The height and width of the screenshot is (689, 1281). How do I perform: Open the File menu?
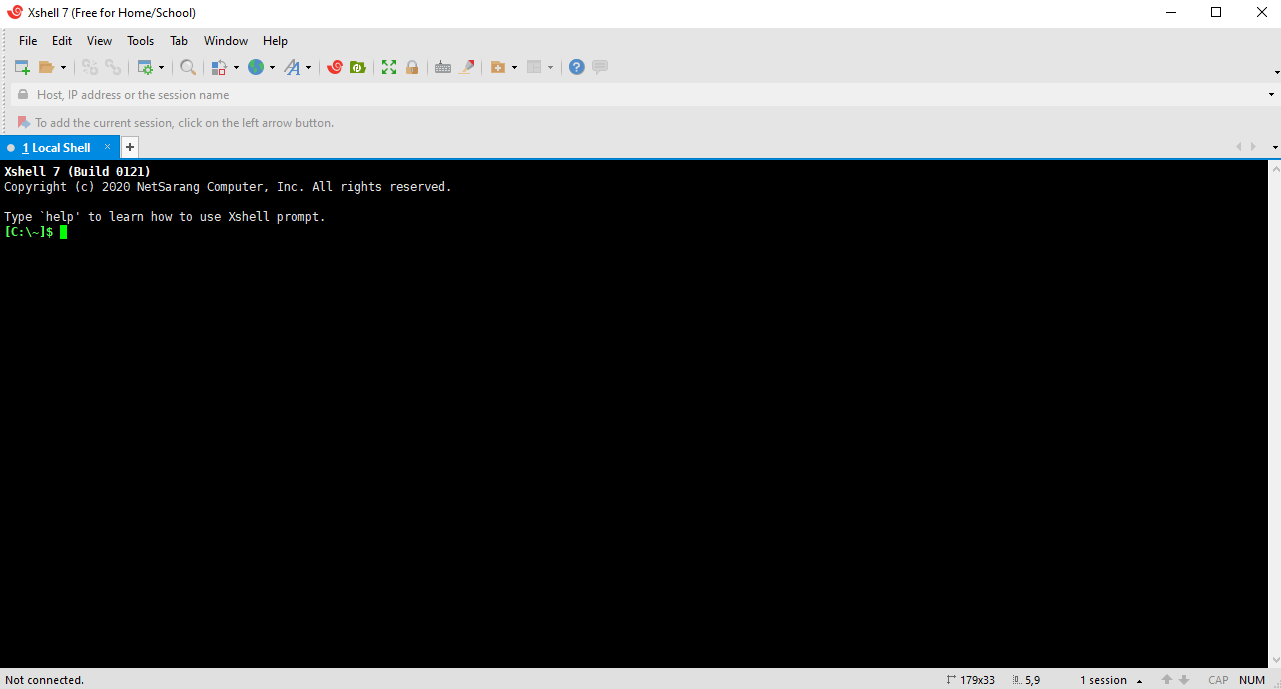[x=28, y=41]
